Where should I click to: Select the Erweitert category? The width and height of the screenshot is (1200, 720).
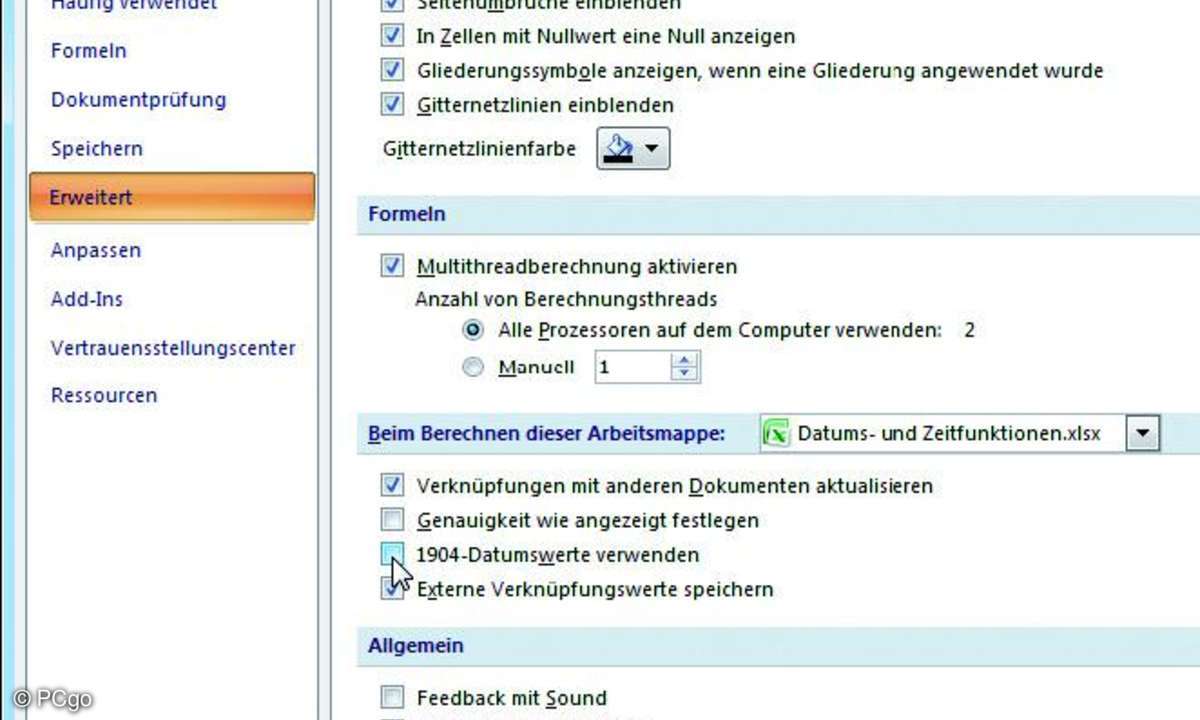pos(172,197)
